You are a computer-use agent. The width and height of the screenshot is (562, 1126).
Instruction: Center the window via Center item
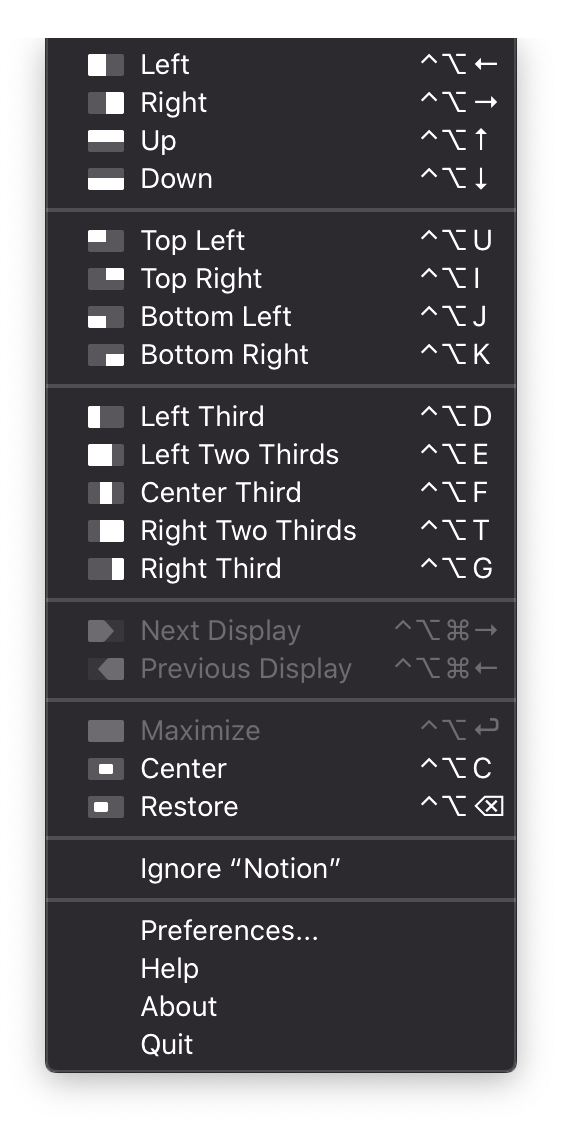pyautogui.click(x=281, y=769)
